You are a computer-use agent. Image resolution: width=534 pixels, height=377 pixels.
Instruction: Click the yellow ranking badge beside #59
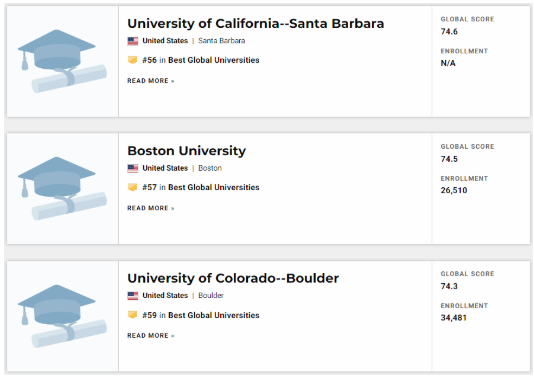132,315
